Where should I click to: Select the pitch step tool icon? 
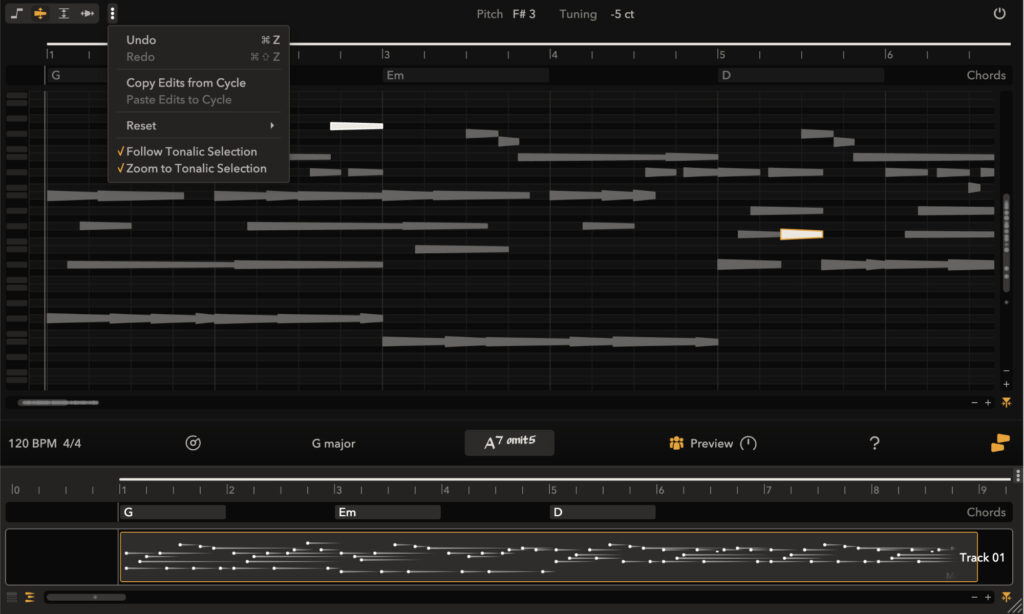click(x=17, y=14)
